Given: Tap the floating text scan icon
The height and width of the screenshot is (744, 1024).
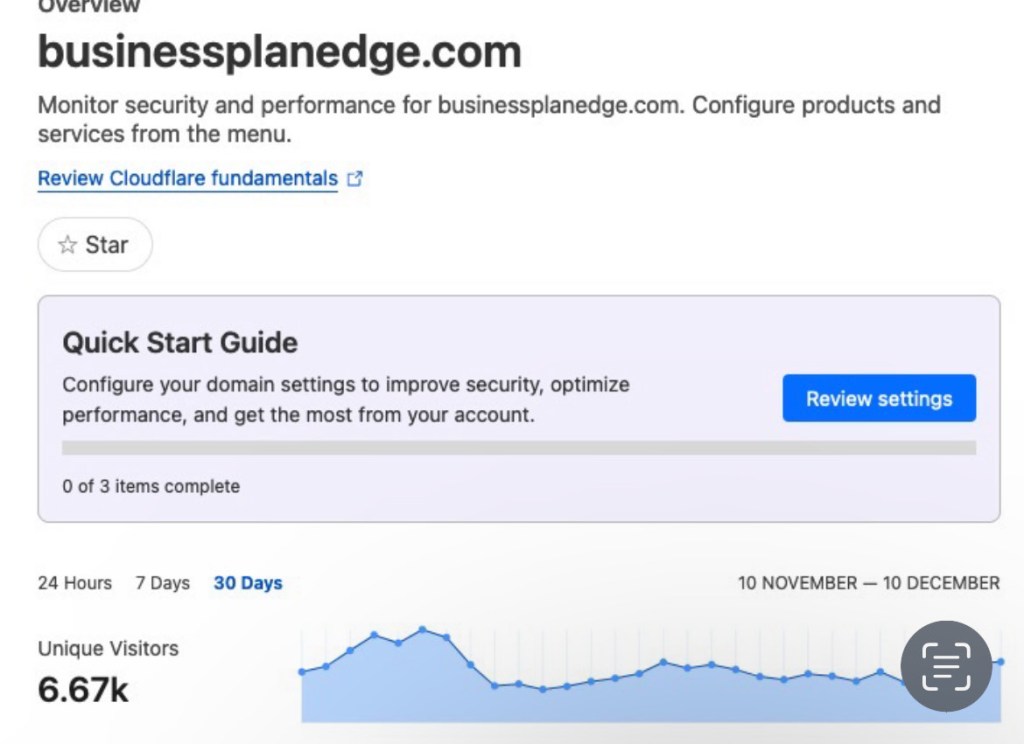Looking at the screenshot, I should (x=946, y=666).
